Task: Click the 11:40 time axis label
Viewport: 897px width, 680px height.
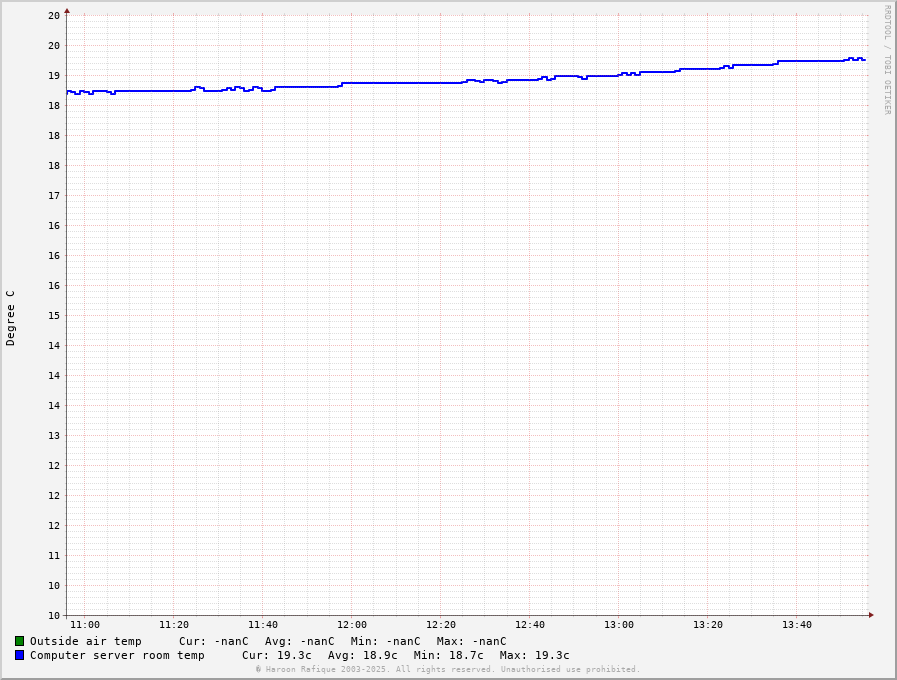Action: (263, 625)
